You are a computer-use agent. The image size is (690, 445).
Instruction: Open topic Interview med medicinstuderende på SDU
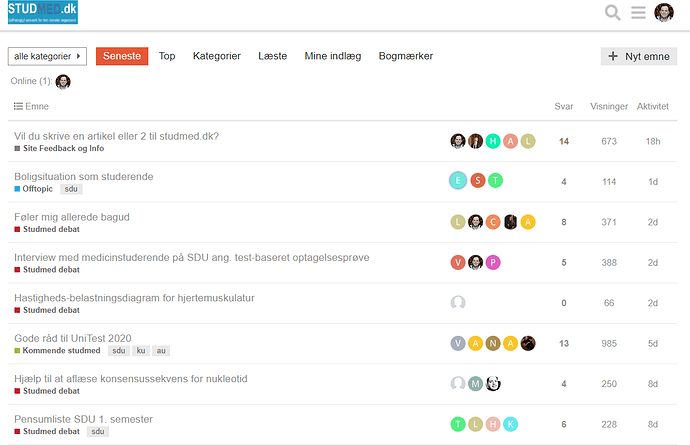pyautogui.click(x=191, y=257)
